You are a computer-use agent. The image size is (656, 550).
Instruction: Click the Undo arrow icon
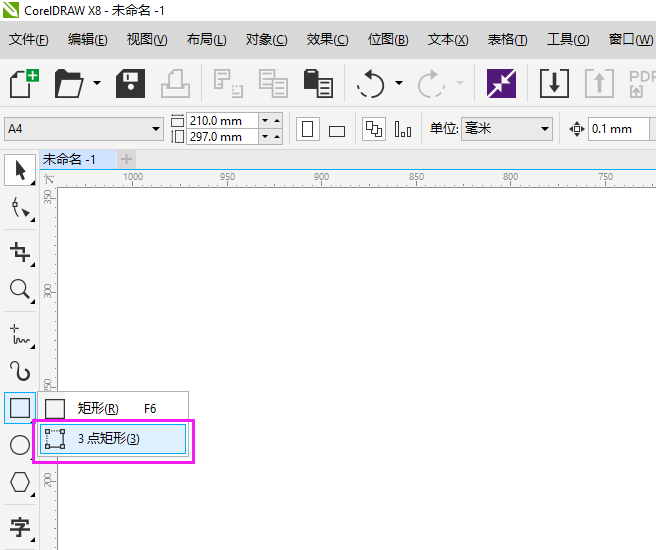(x=371, y=83)
